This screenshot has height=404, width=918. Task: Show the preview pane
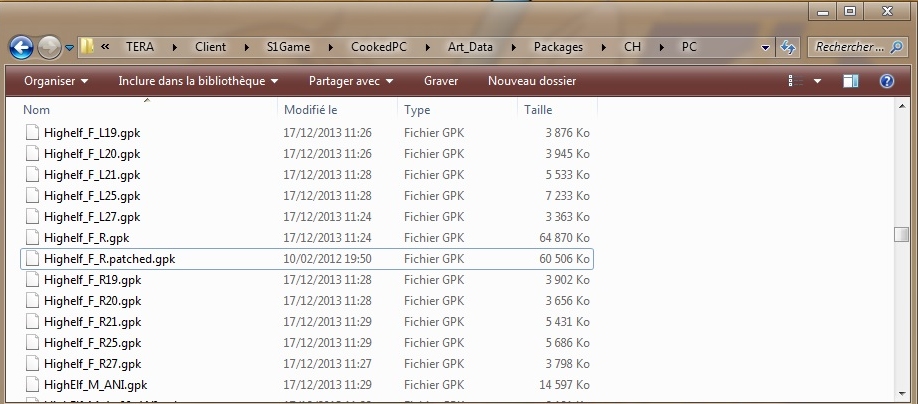pyautogui.click(x=850, y=81)
